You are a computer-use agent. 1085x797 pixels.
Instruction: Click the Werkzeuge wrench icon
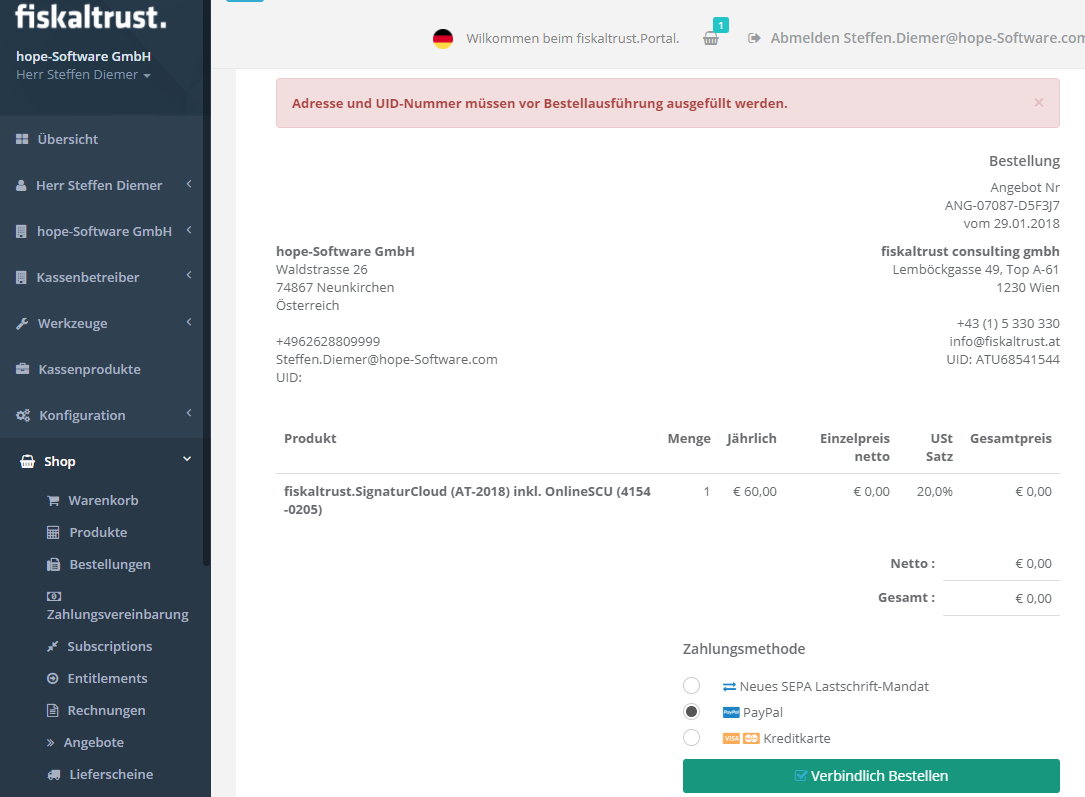[22, 324]
